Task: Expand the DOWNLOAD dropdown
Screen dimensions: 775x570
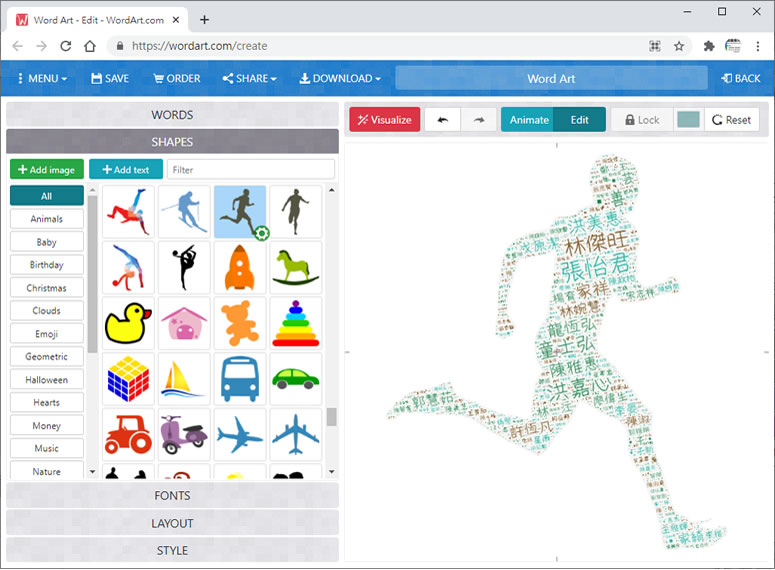Action: 340,78
